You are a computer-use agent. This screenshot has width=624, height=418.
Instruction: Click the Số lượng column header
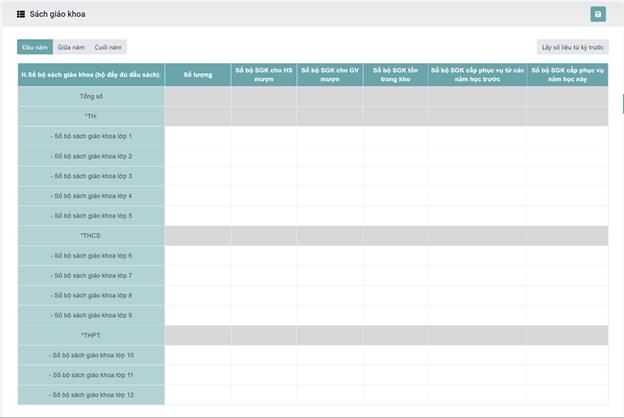pos(197,75)
